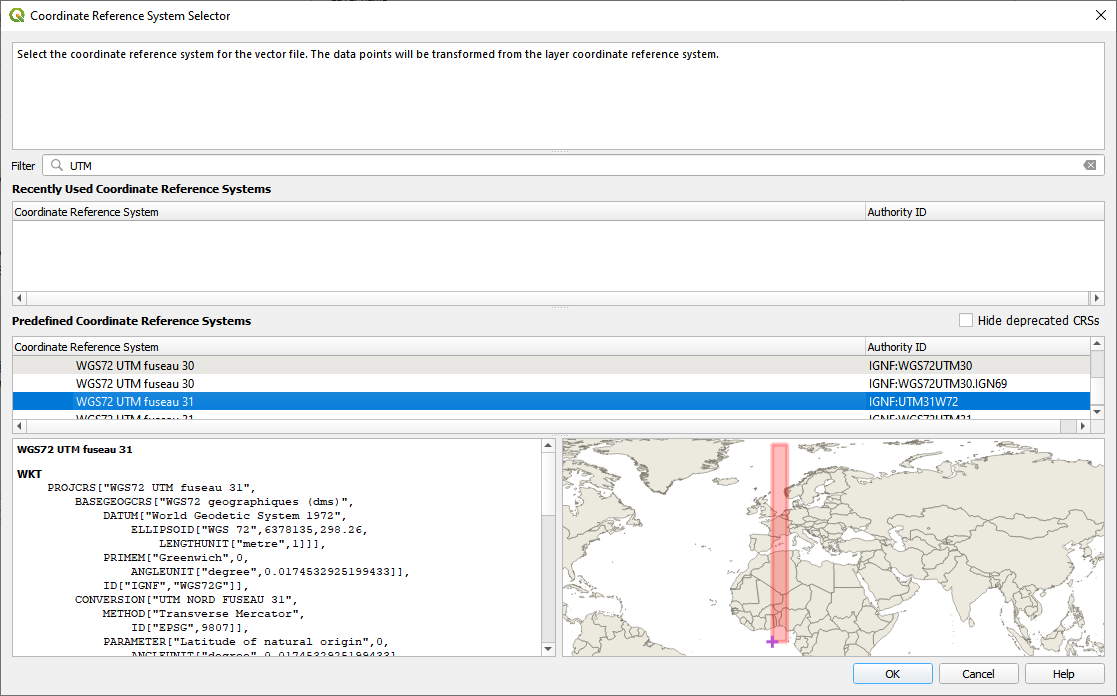1117x696 pixels.
Task: Click right arrow of recent list scrollbar
Action: [x=1097, y=298]
